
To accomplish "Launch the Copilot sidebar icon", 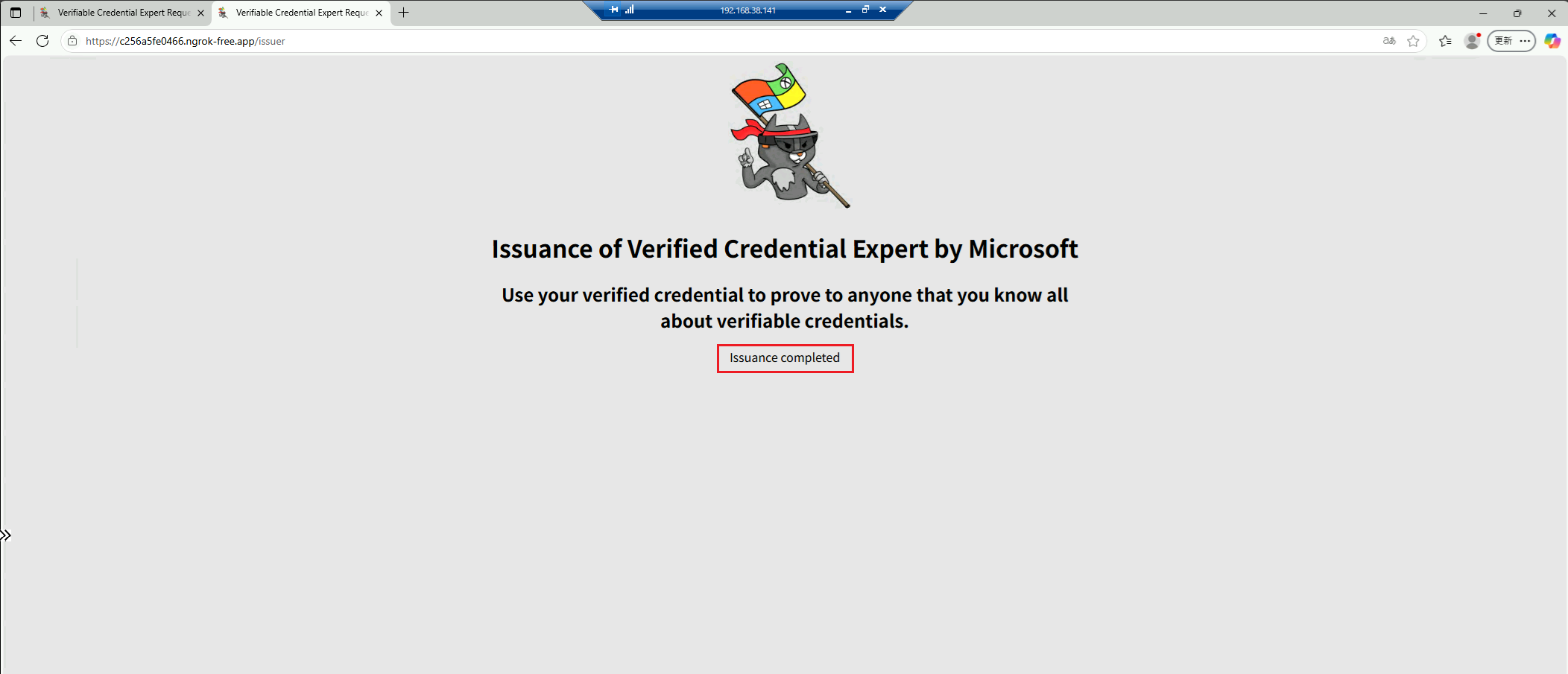I will (x=1552, y=41).
